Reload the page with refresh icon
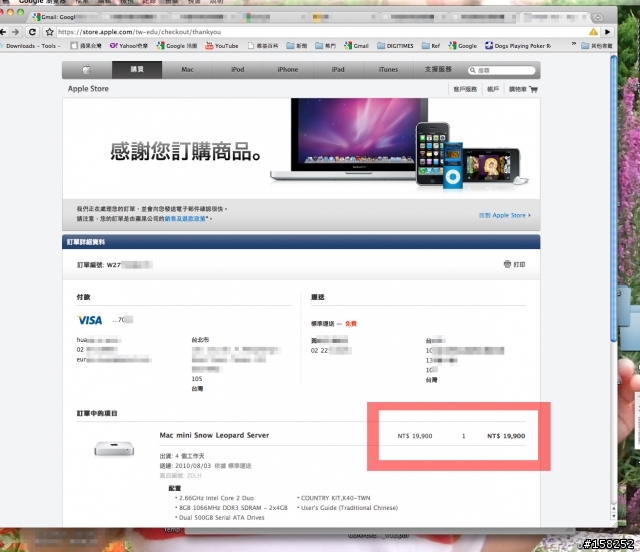This screenshot has width=640, height=552. point(32,32)
